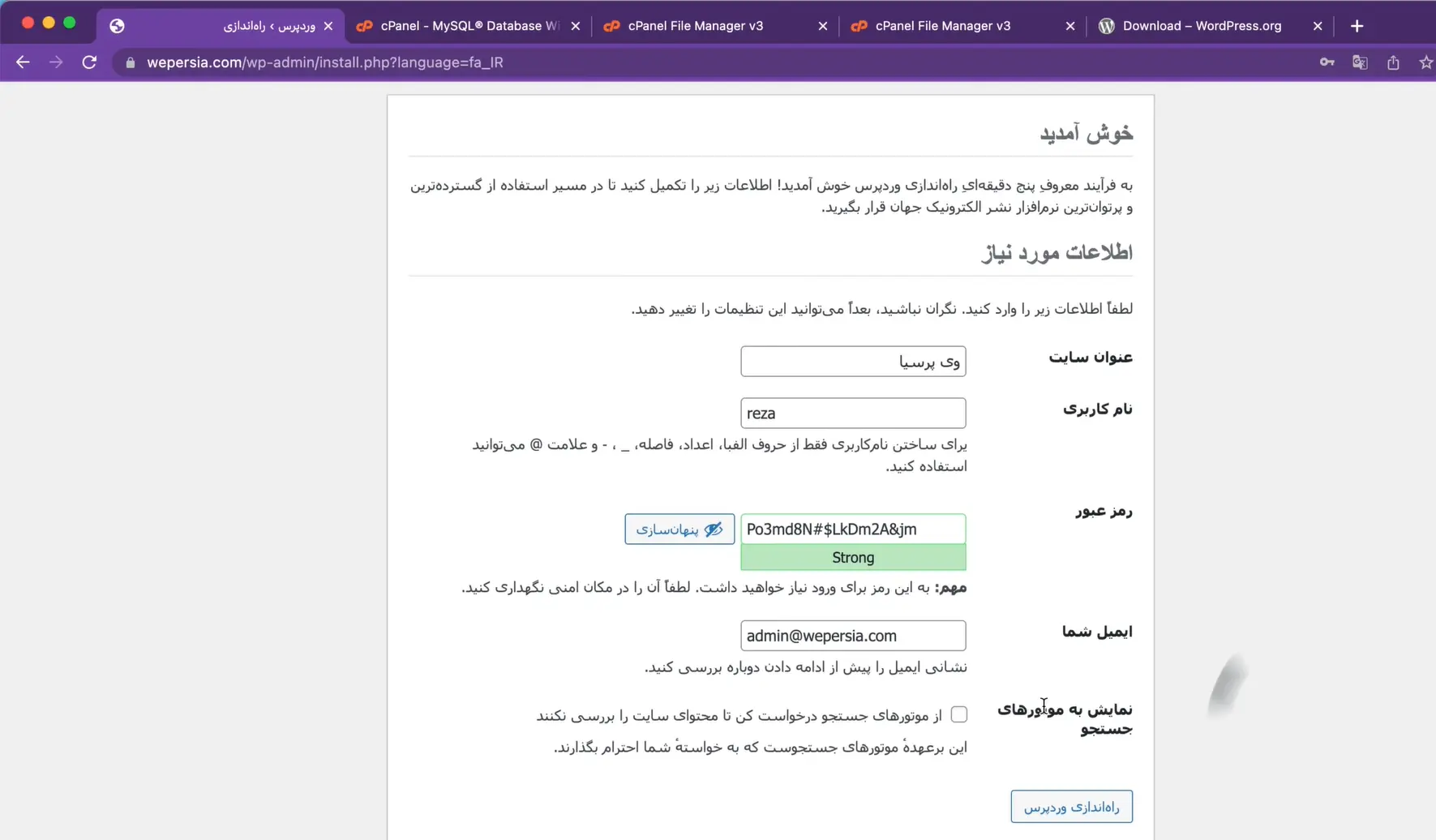
Task: Click the Strong password strength indicator
Action: (853, 558)
